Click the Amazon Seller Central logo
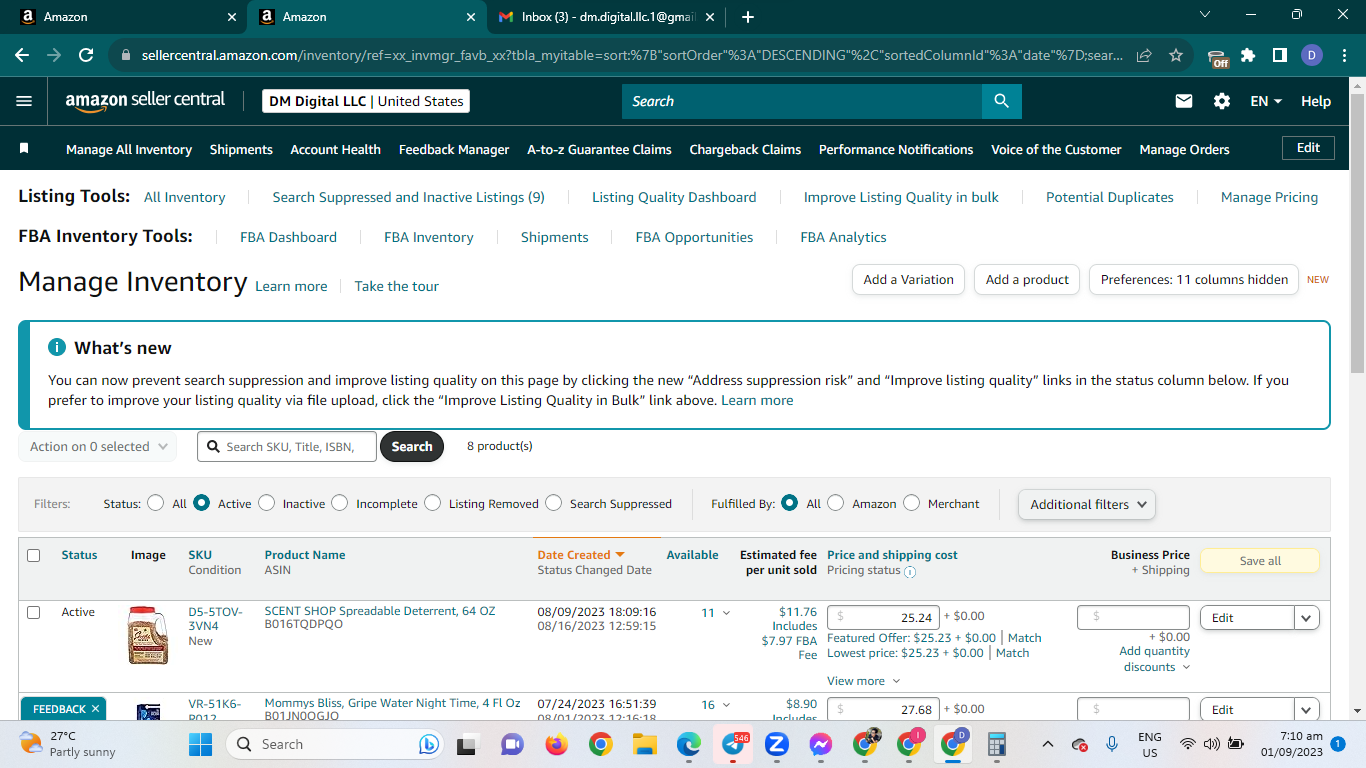Screen dimensions: 1366x768 pyautogui.click(x=145, y=101)
